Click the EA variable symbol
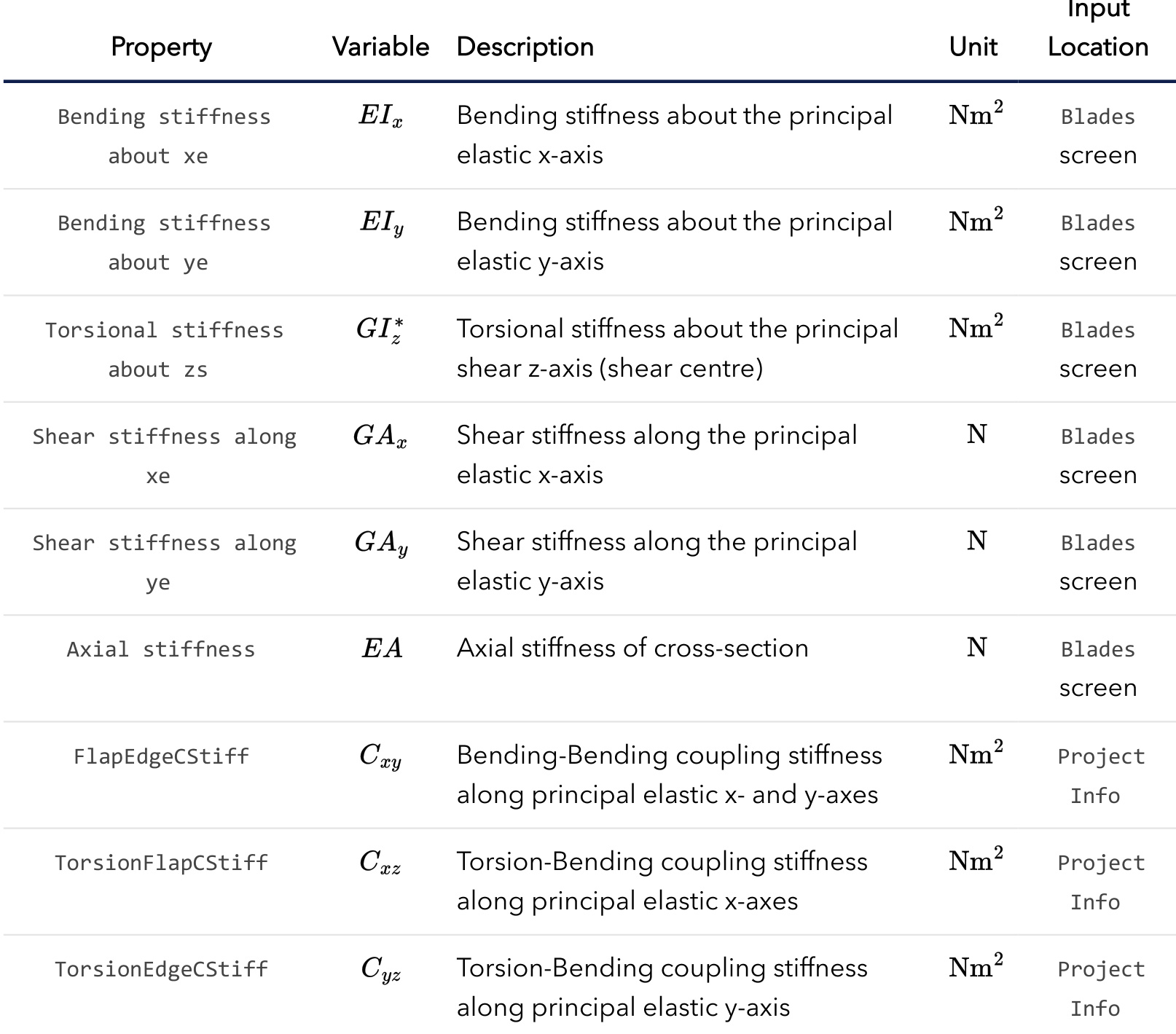 coord(382,649)
